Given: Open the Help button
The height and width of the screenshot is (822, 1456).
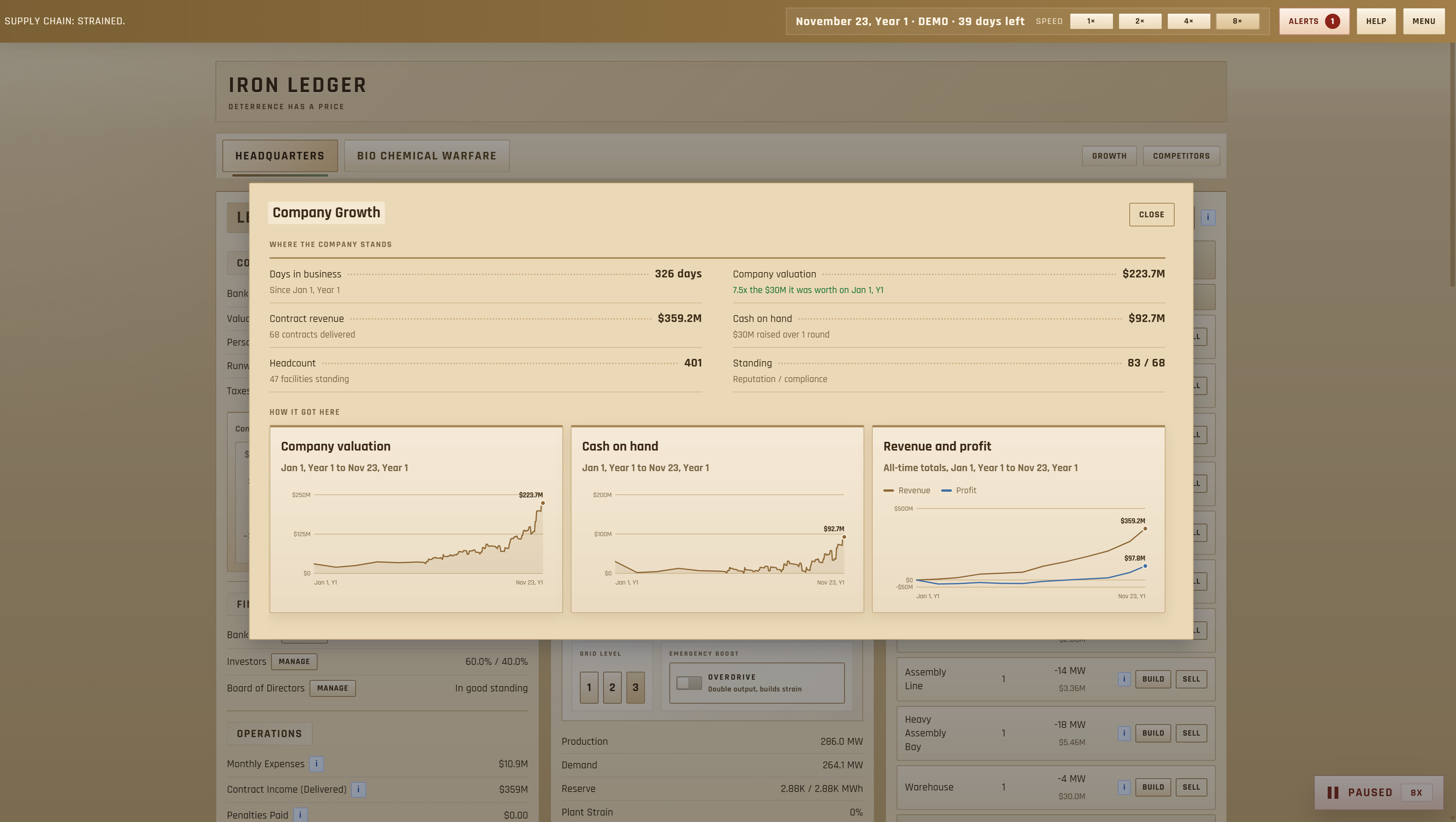Looking at the screenshot, I should pos(1376,21).
